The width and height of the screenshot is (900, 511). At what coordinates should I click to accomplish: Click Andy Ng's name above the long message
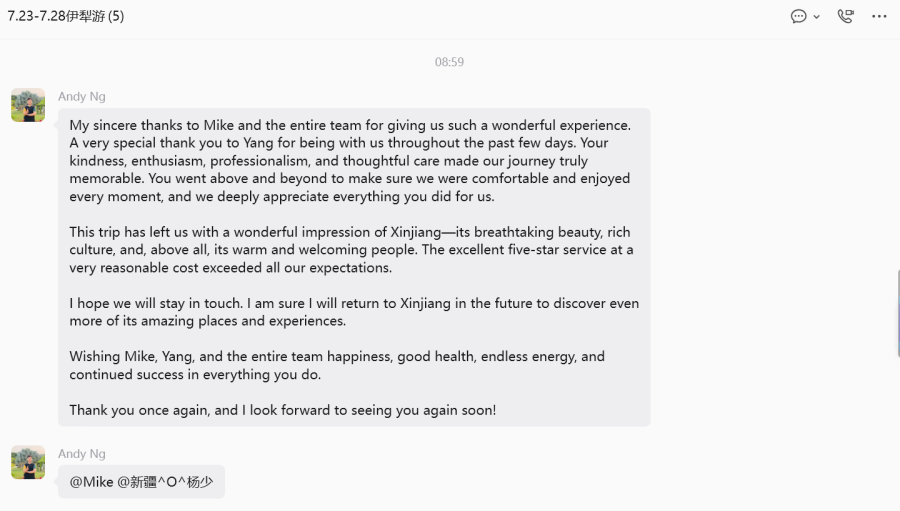click(82, 96)
